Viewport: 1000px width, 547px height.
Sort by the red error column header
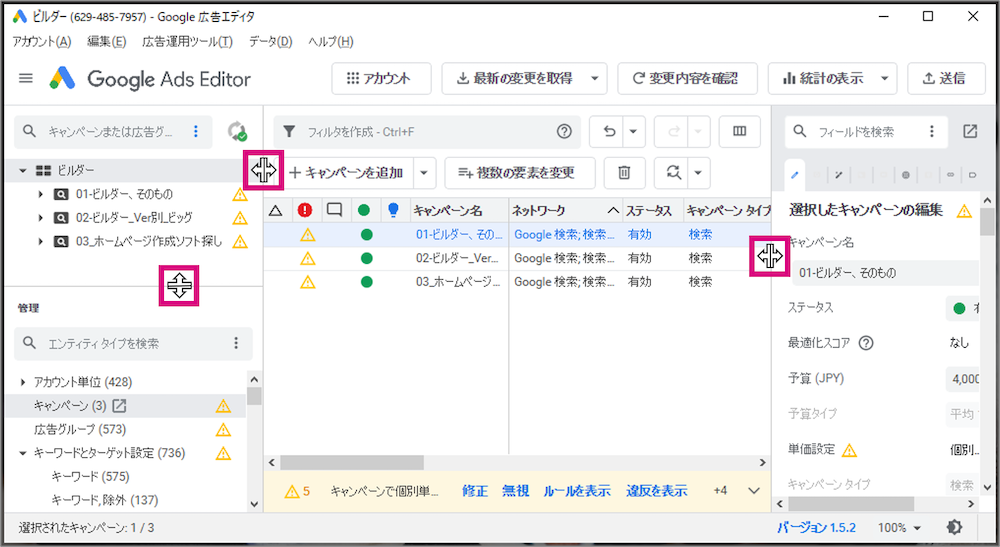point(305,210)
